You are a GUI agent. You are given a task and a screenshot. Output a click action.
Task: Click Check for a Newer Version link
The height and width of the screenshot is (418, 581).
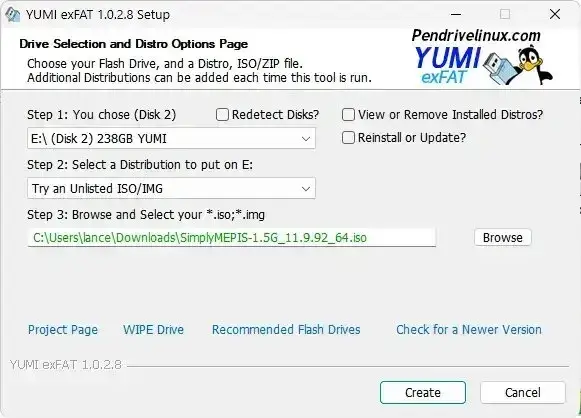(469, 329)
